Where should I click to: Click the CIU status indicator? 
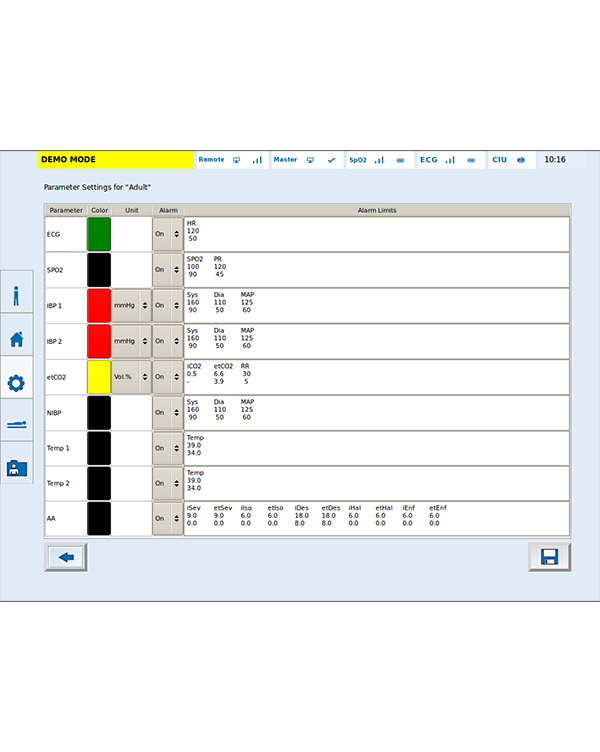(x=512, y=160)
